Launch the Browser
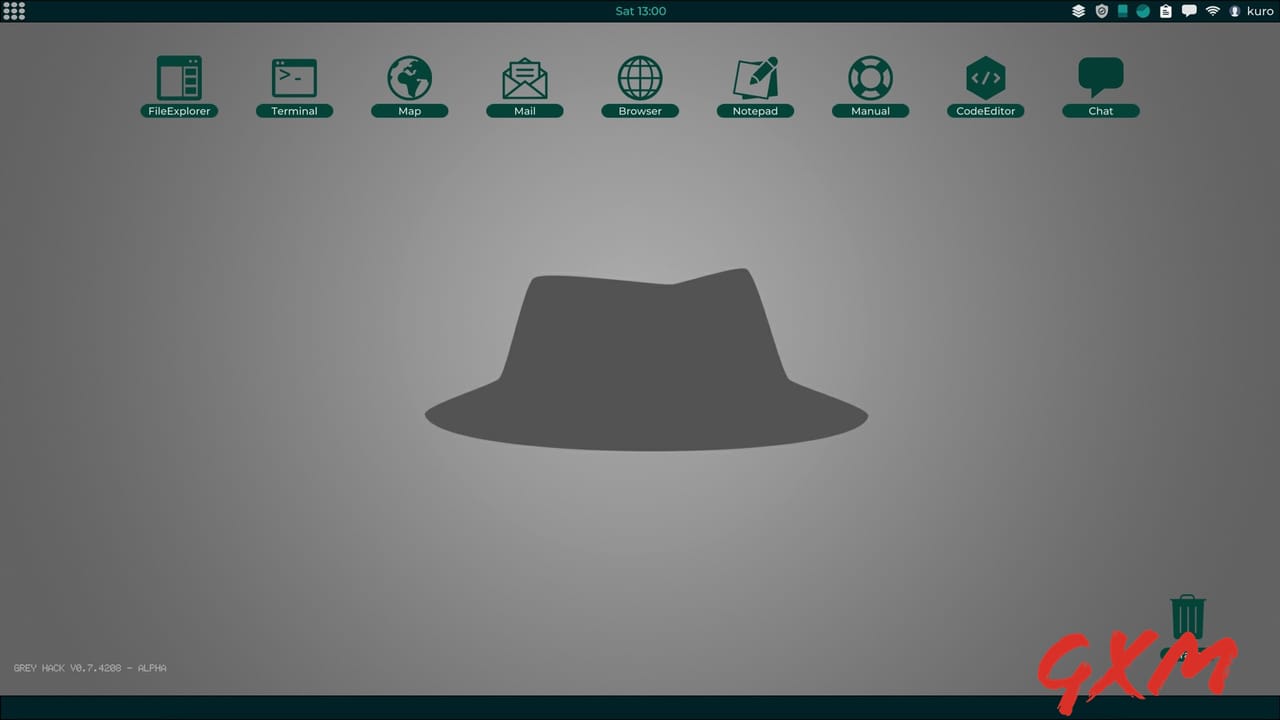This screenshot has width=1280, height=720. coord(639,75)
